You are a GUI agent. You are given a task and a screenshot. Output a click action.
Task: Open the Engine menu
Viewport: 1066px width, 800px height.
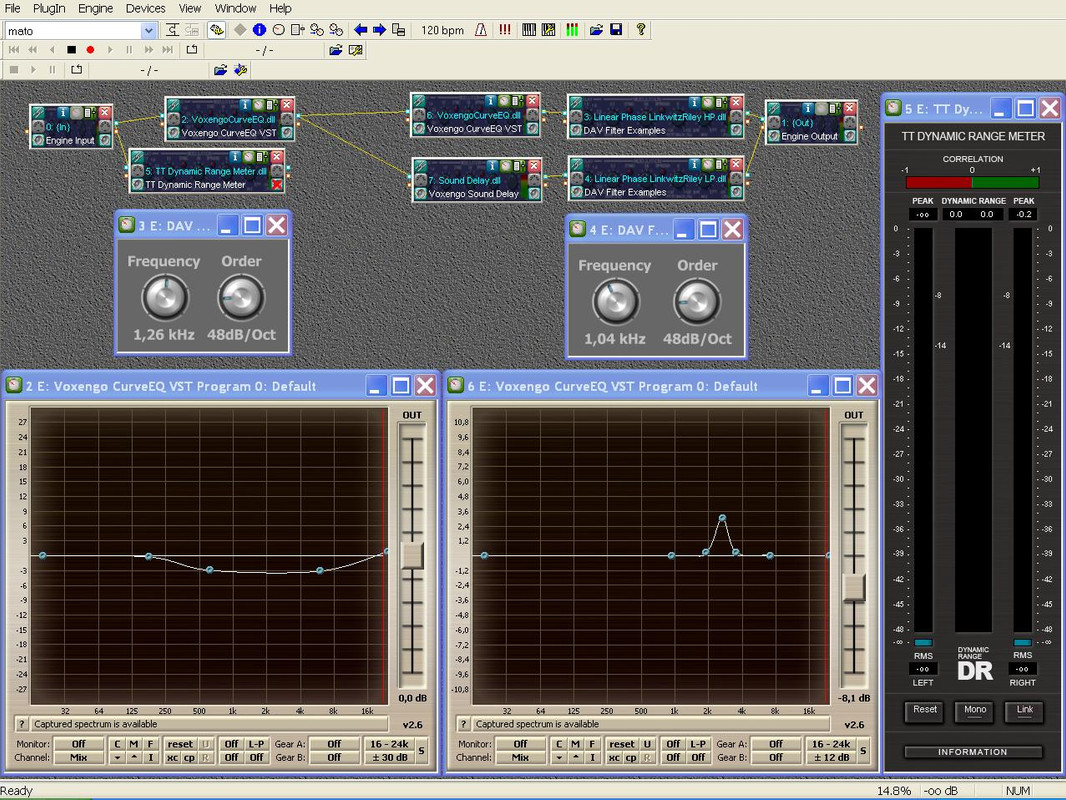95,8
